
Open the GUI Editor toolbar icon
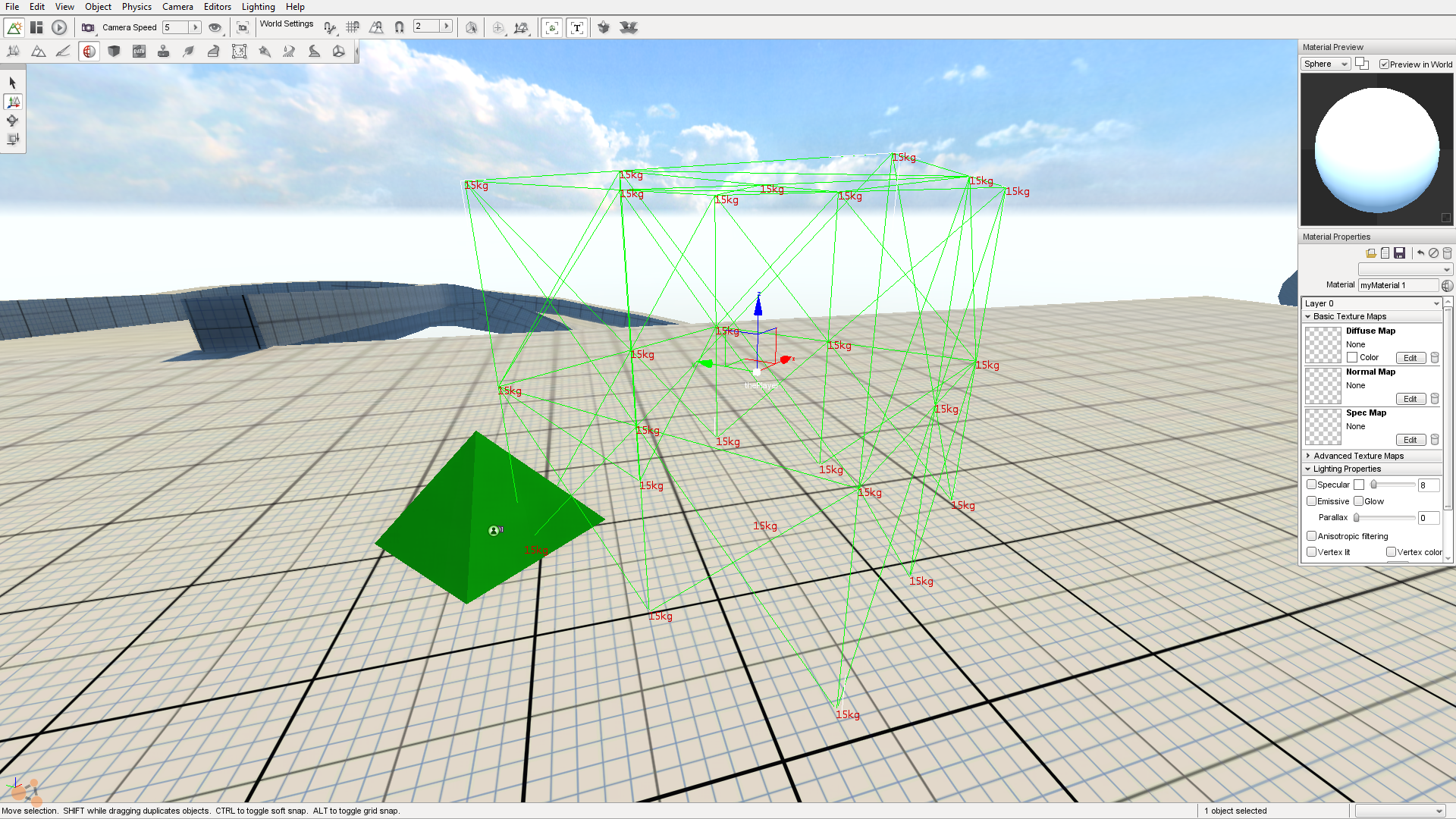click(36, 28)
